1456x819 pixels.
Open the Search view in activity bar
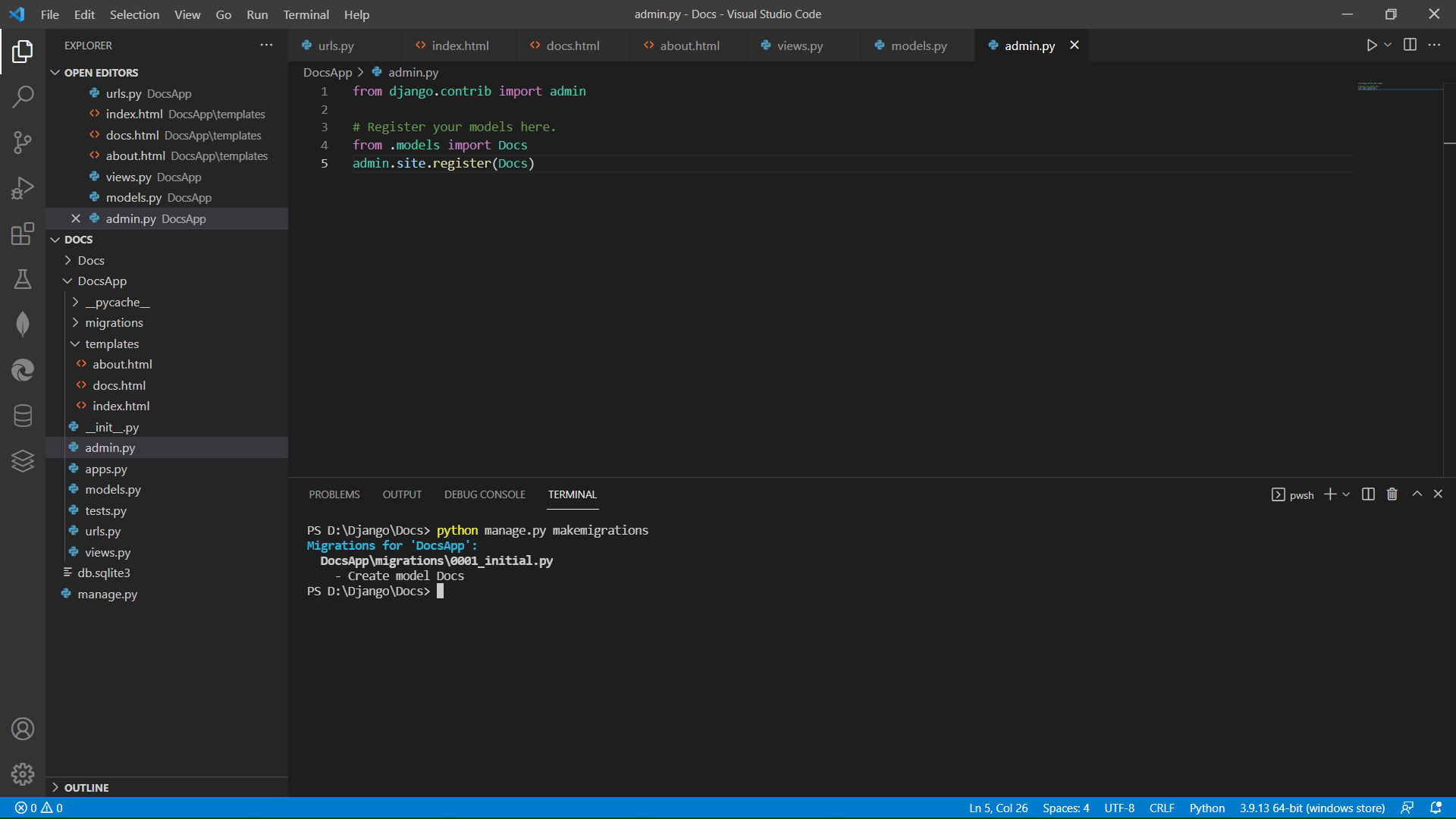pyautogui.click(x=23, y=96)
